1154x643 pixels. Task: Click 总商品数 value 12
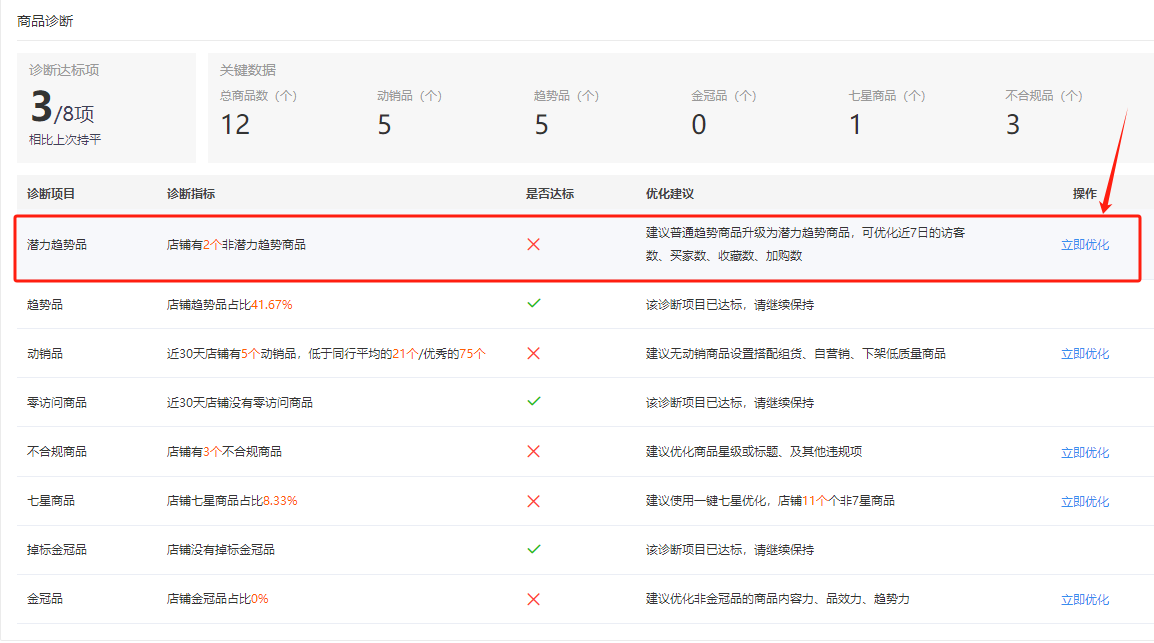coord(236,124)
